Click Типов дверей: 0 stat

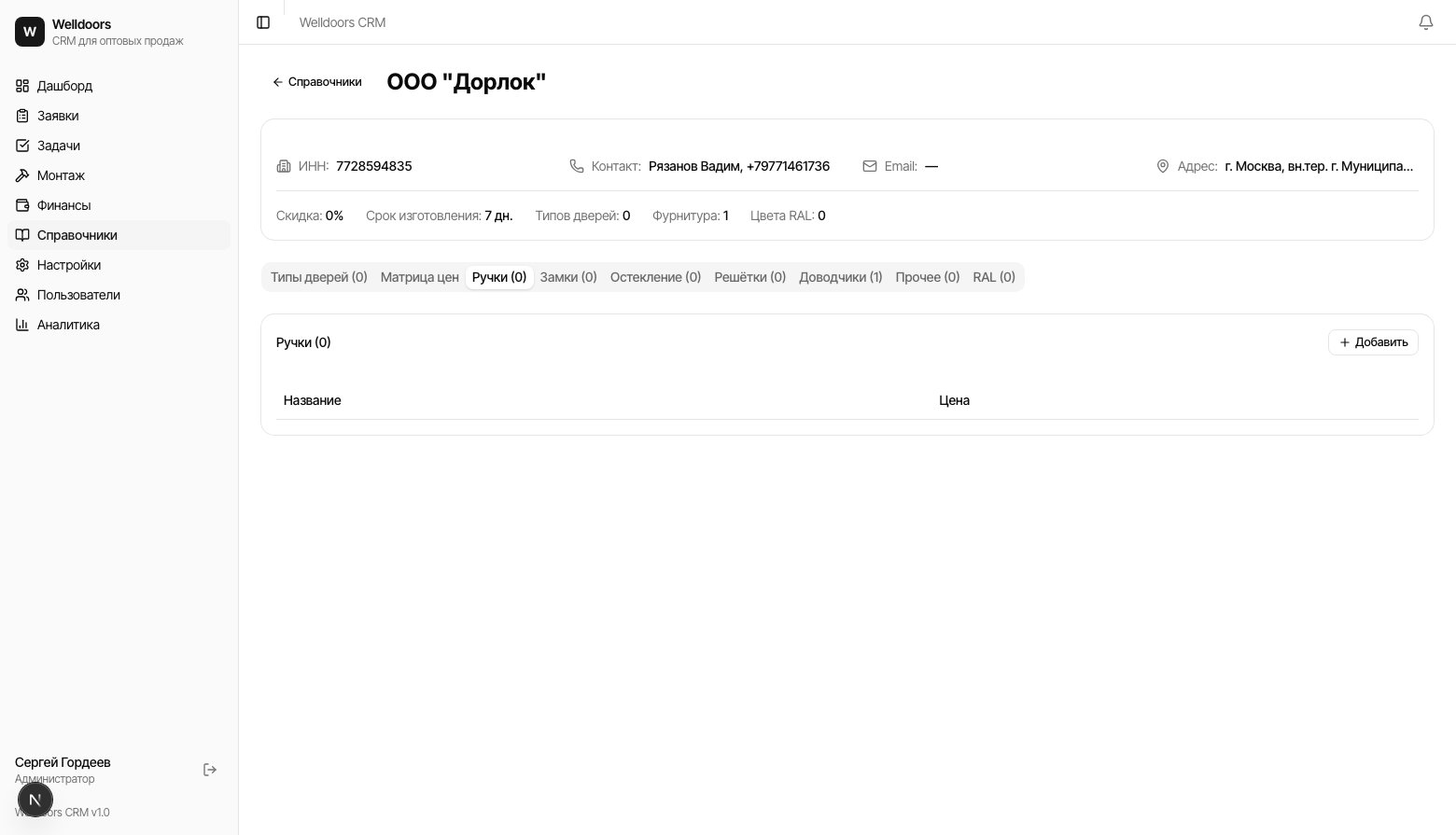point(582,216)
